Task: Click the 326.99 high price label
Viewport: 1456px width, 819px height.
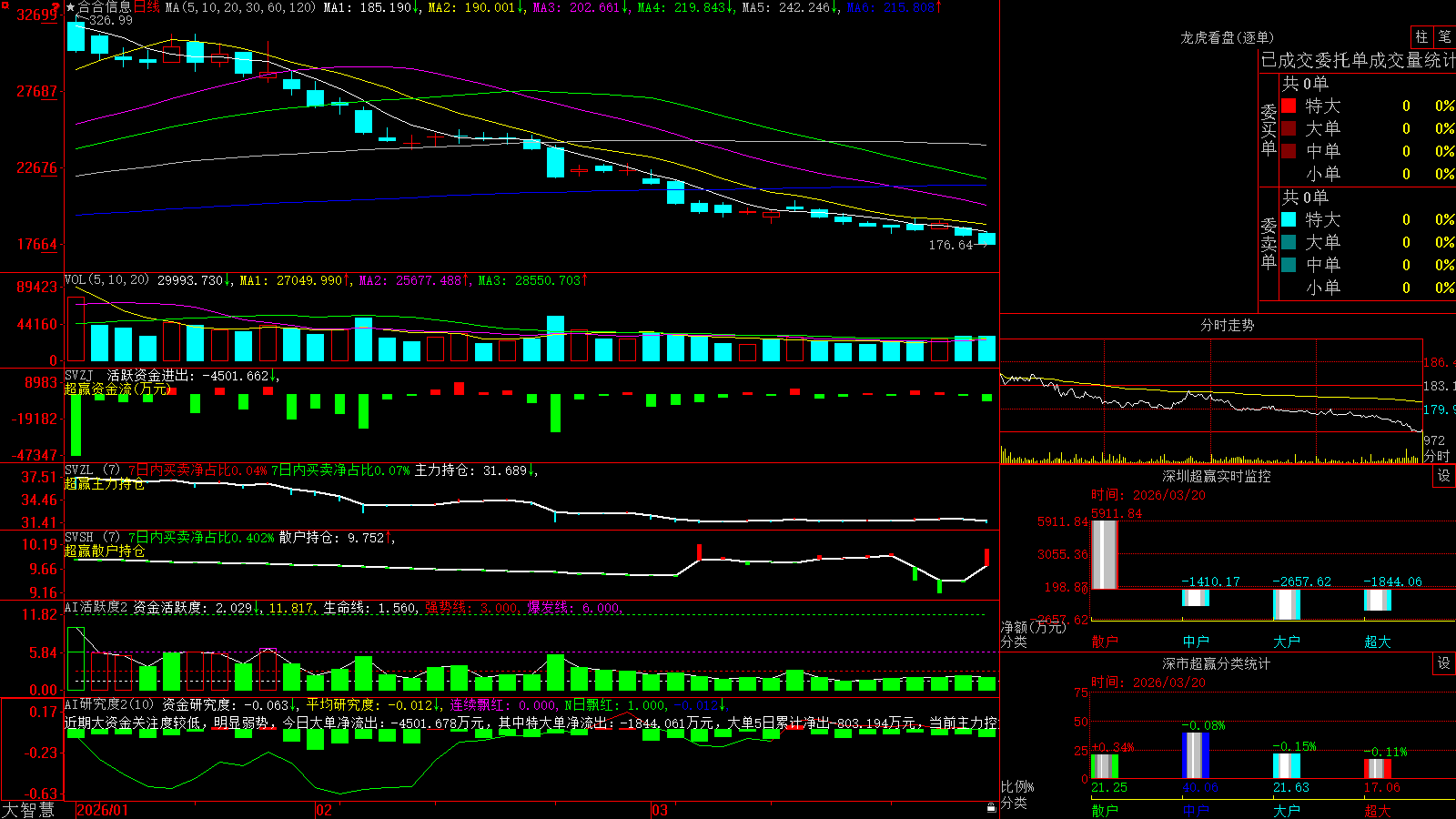Action: (x=110, y=20)
